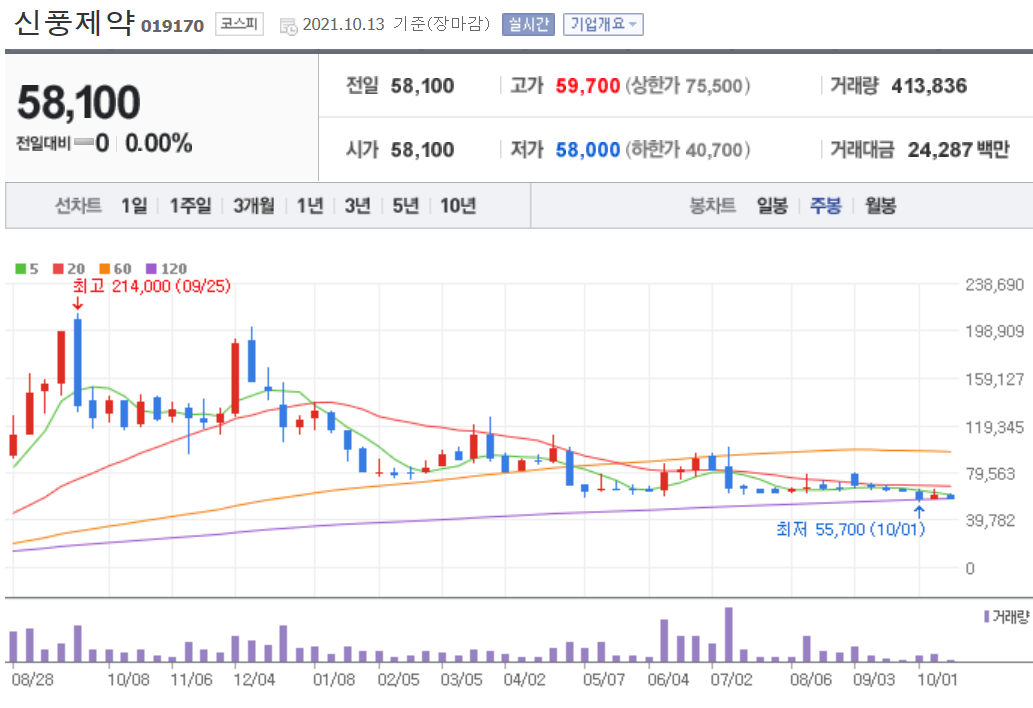Screen dimensions: 1033x708
Task: Click the 고가 value 59,700
Action: coord(588,86)
